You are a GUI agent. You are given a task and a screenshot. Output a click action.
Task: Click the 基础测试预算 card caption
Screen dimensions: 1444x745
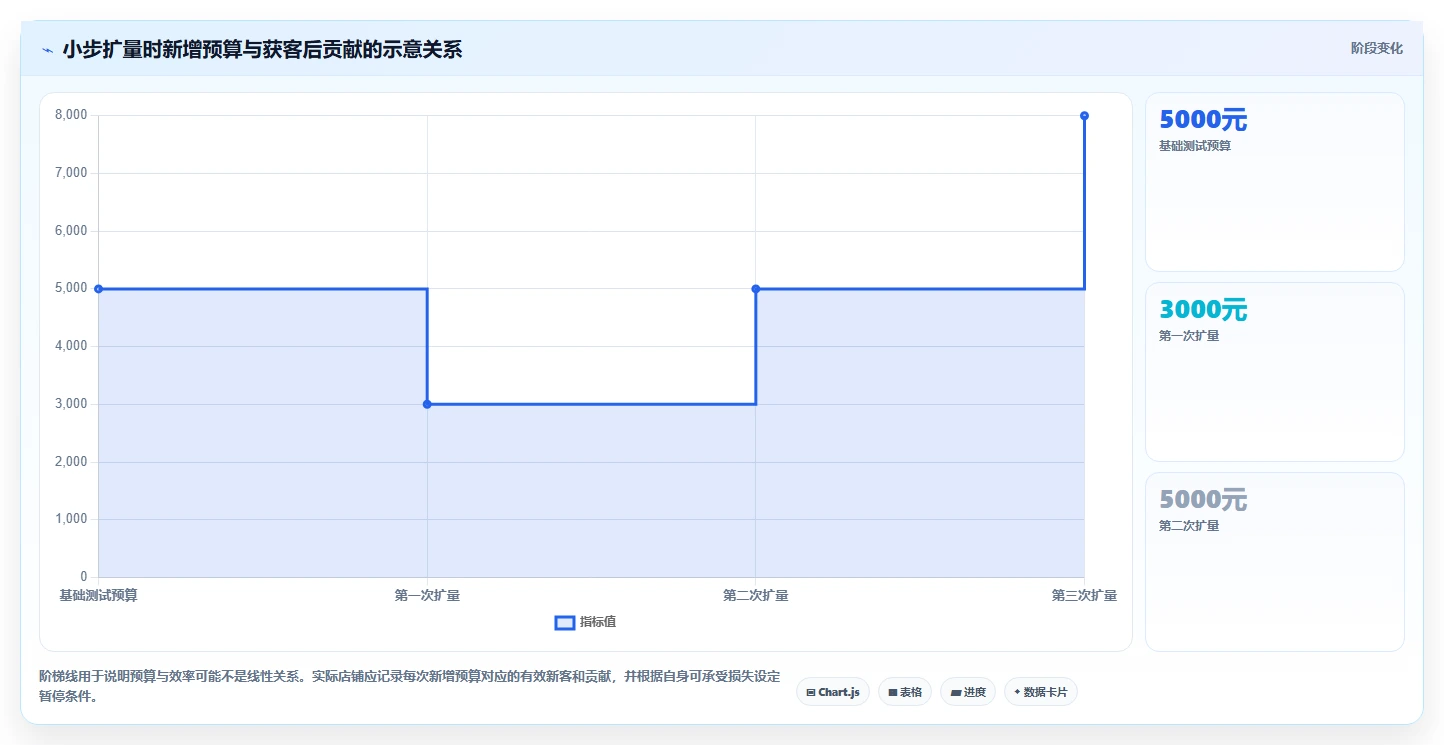[1195, 146]
